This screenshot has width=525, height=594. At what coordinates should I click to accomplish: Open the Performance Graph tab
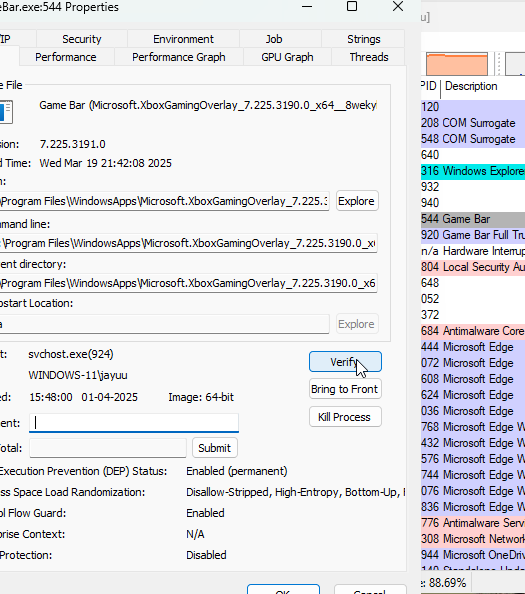click(178, 57)
